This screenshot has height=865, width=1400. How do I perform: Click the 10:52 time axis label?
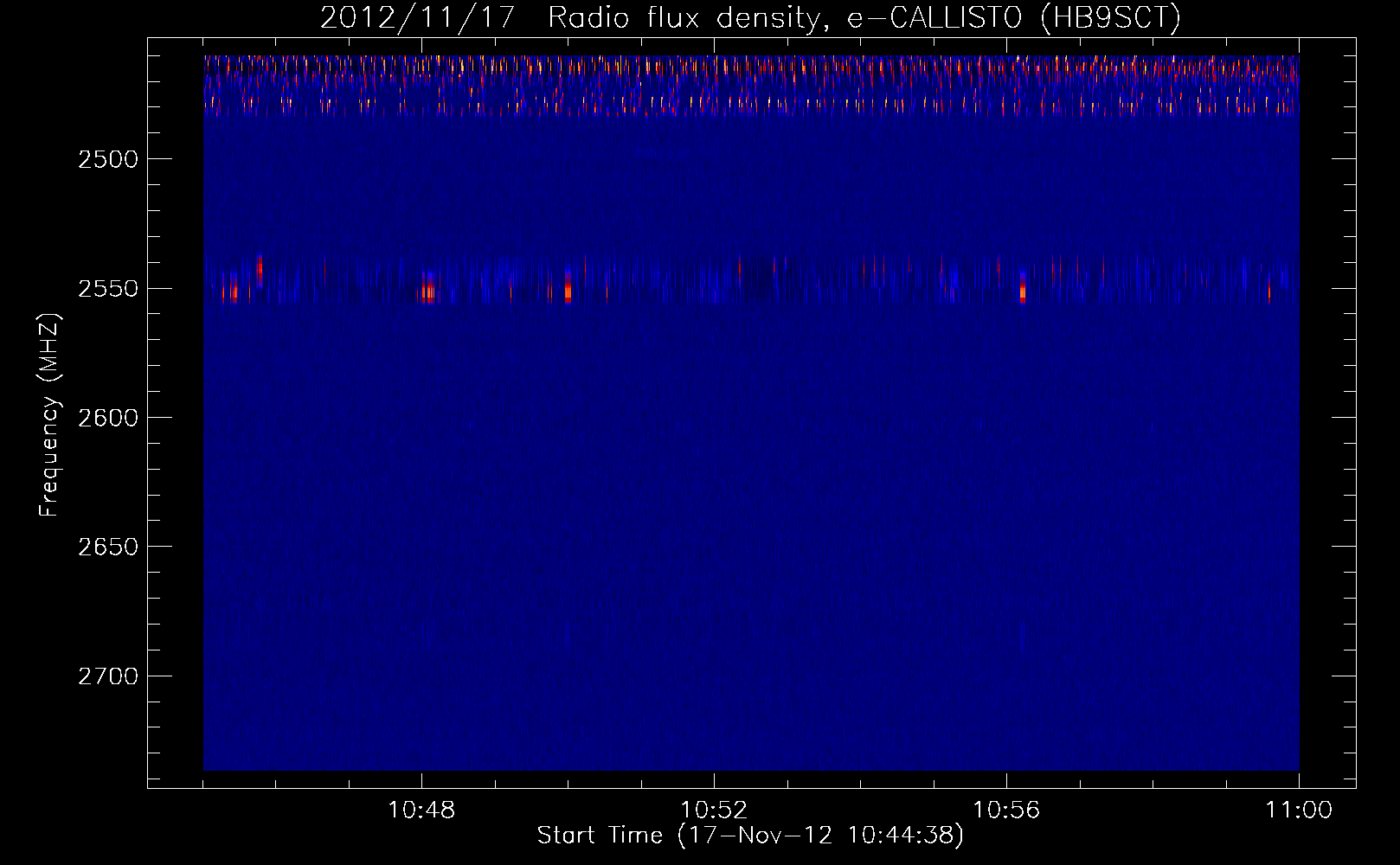(x=714, y=811)
